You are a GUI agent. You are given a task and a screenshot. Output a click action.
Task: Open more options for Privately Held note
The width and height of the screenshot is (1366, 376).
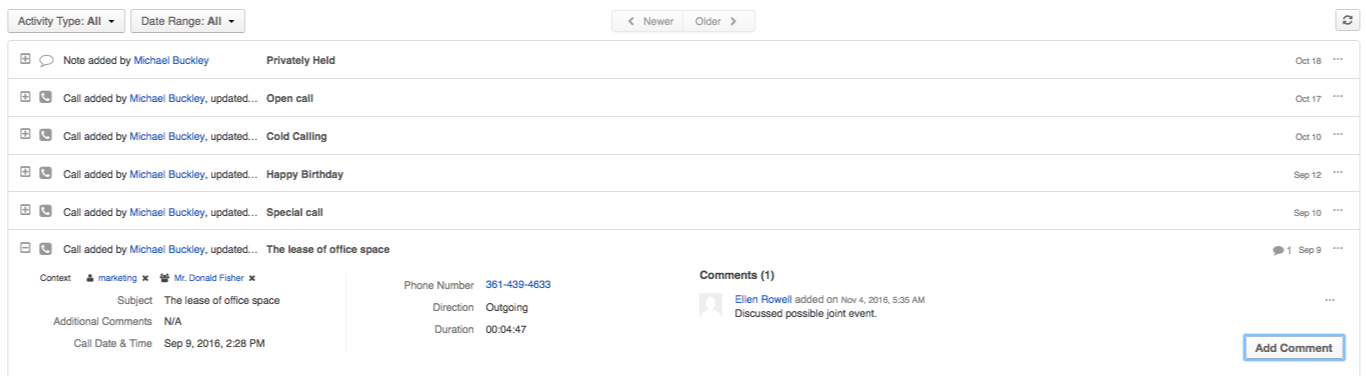(1338, 60)
